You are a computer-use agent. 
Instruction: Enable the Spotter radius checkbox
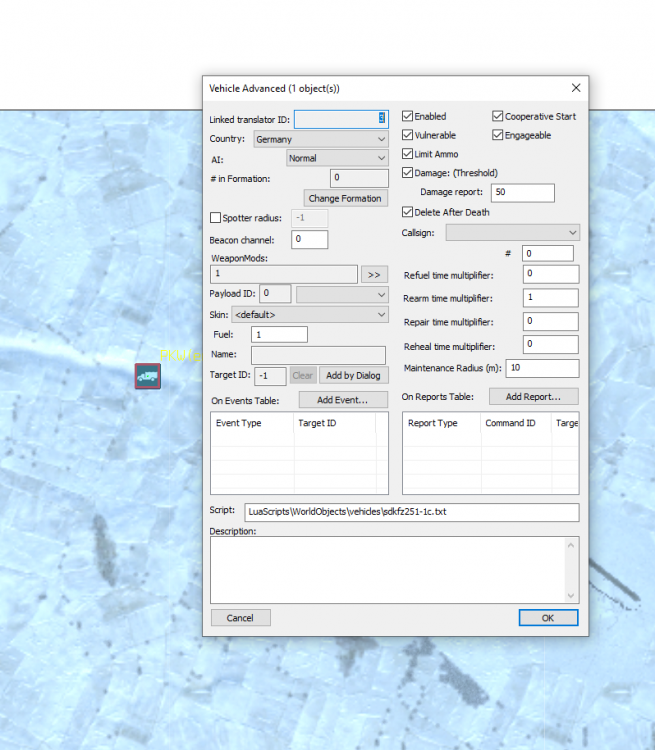click(216, 218)
